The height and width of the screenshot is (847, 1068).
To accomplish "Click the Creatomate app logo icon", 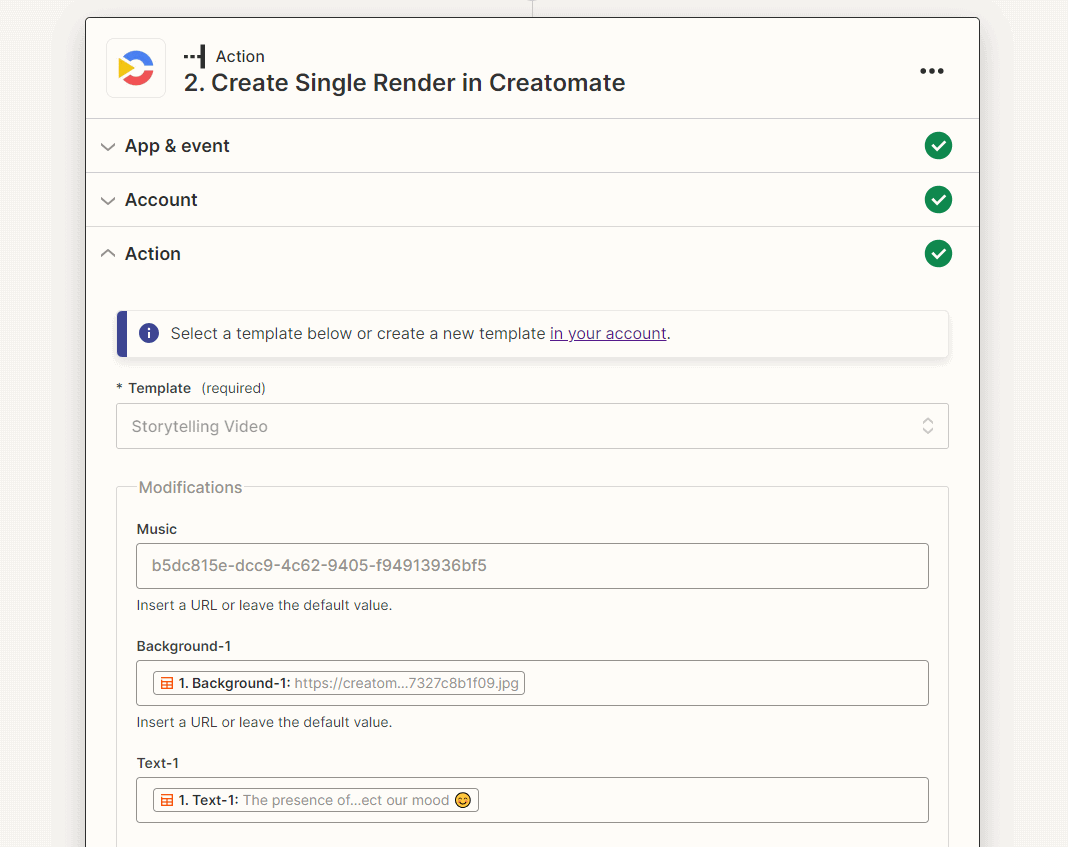I will coord(136,68).
